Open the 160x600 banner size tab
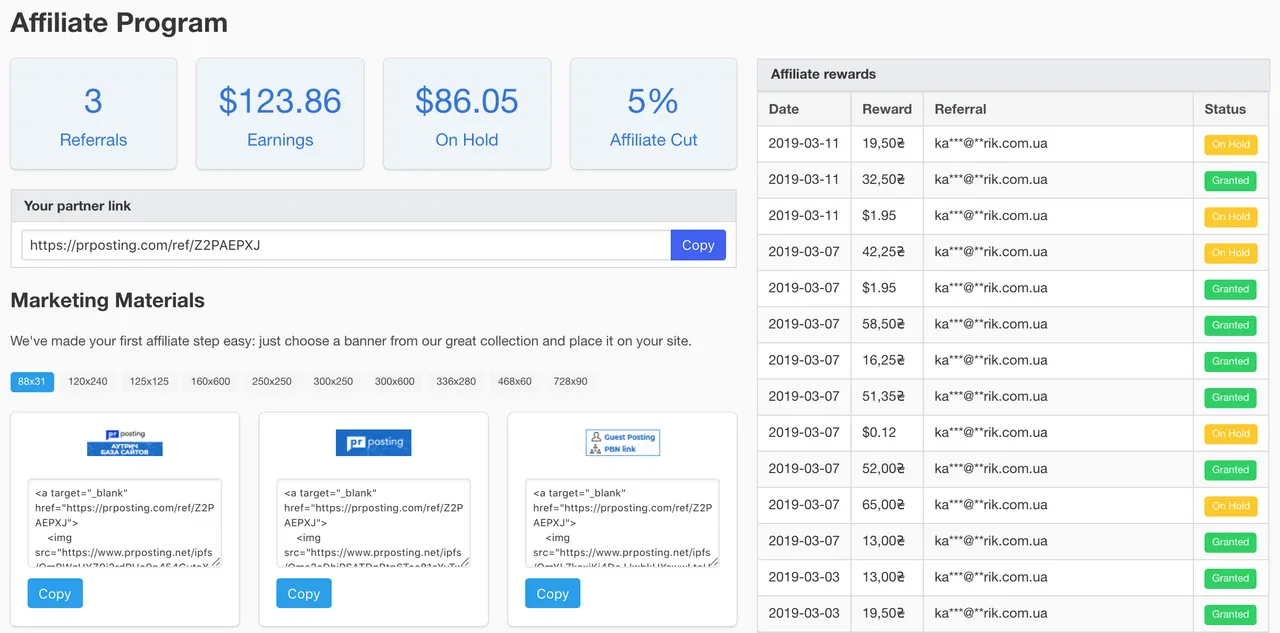Viewport: 1280px width, 633px height. click(x=211, y=381)
